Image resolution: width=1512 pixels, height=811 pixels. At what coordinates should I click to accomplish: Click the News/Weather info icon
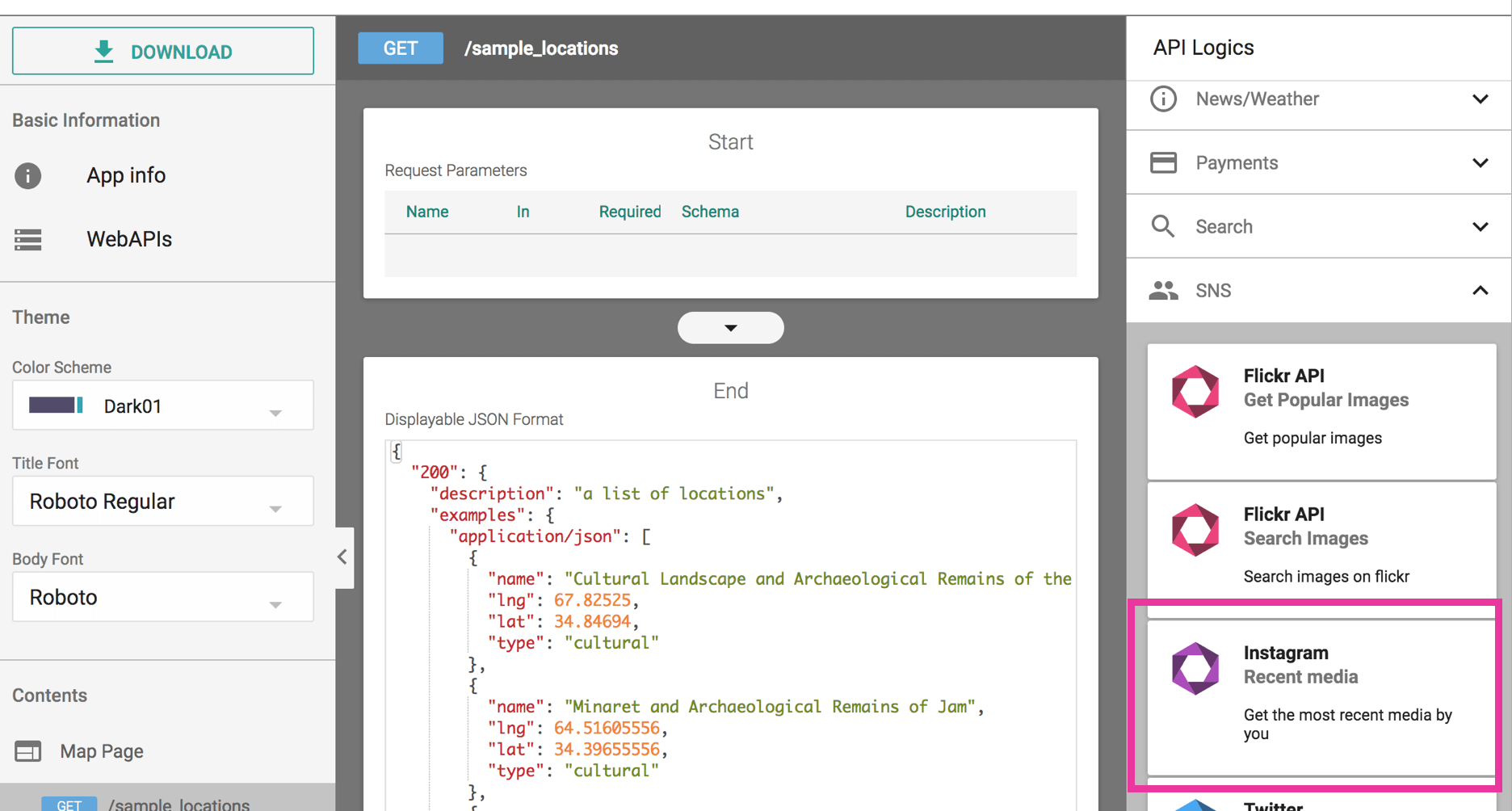(x=1163, y=99)
